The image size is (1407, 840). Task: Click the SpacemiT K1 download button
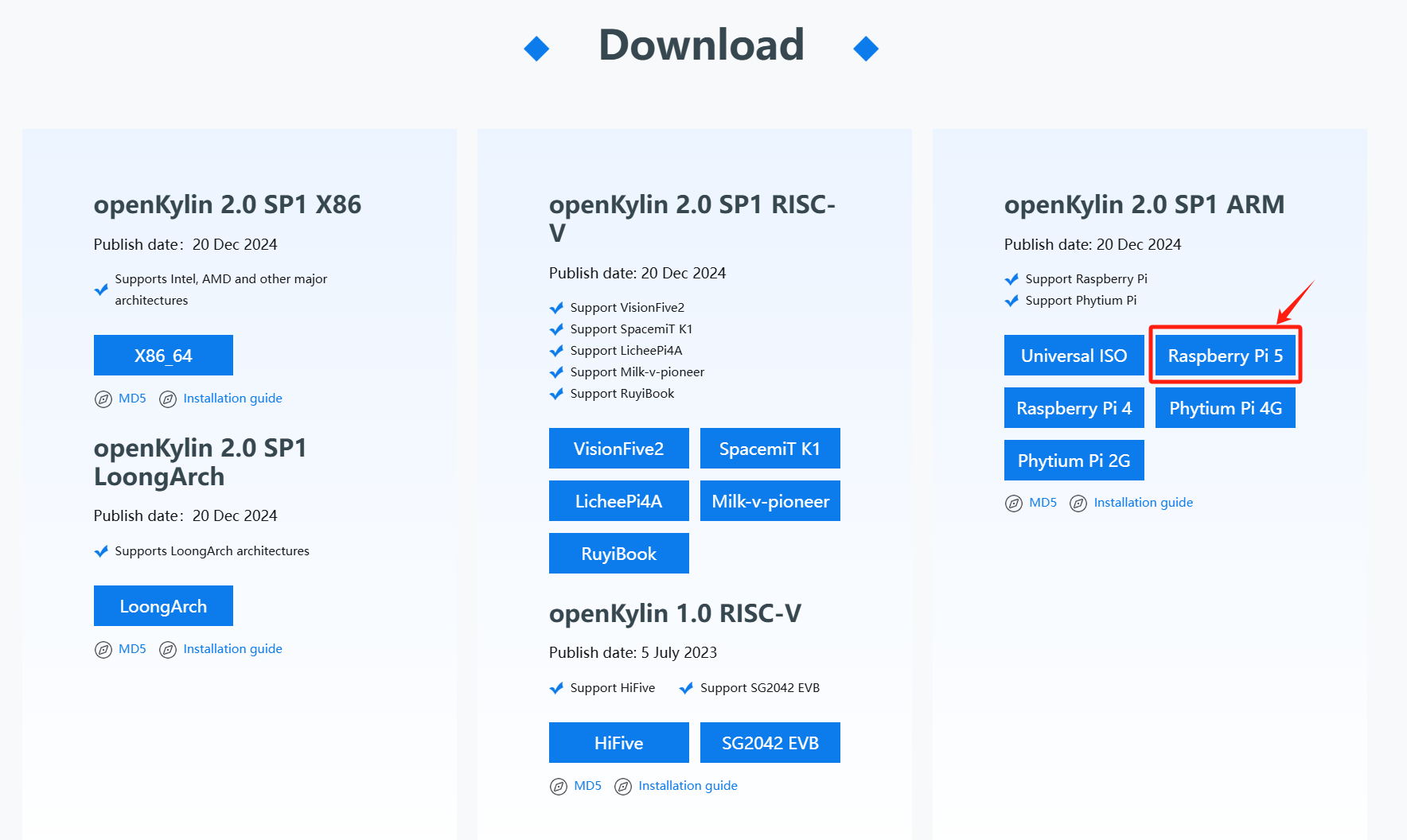[770, 449]
